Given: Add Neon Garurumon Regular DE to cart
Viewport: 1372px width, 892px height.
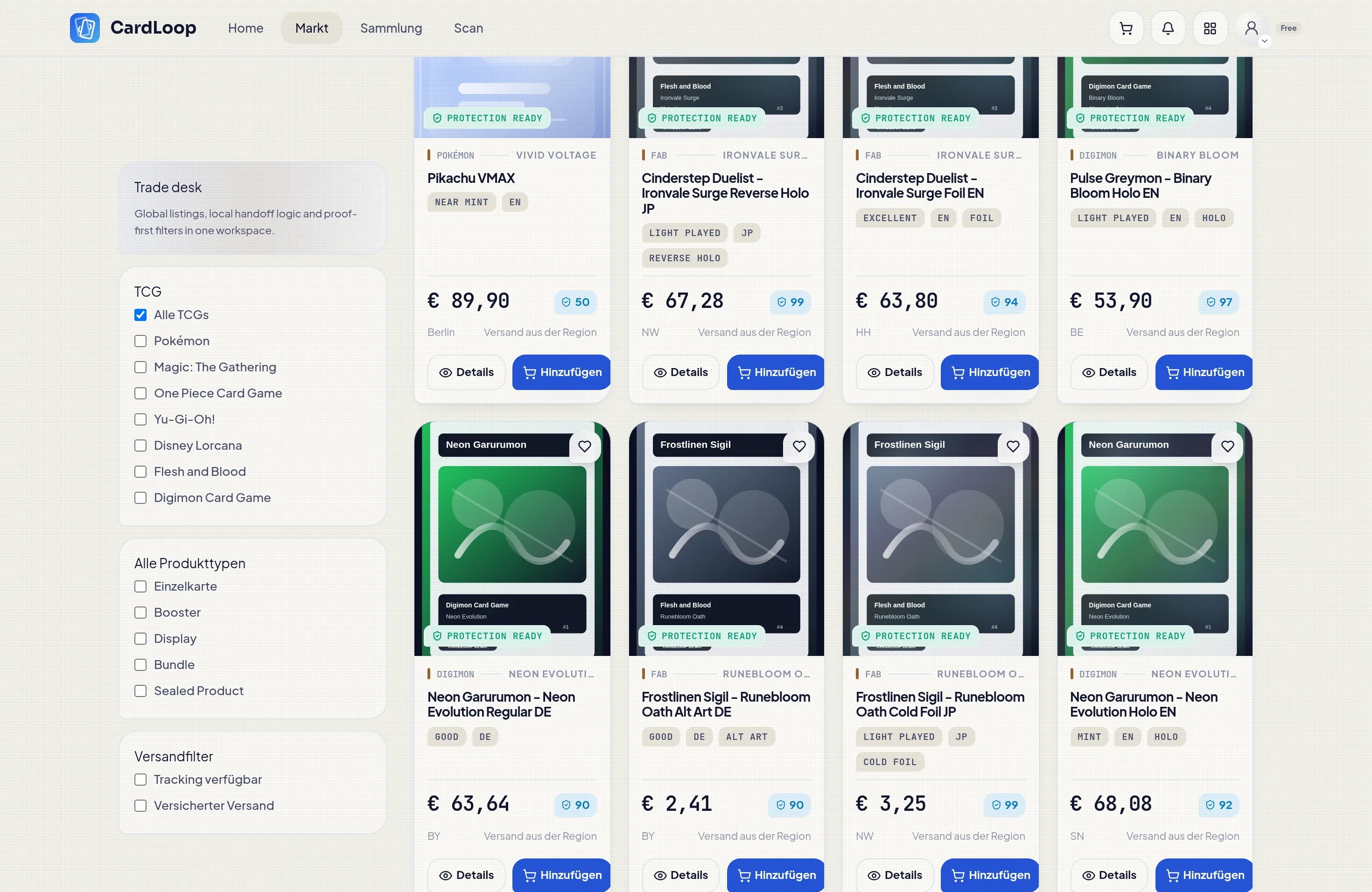Looking at the screenshot, I should (561, 875).
